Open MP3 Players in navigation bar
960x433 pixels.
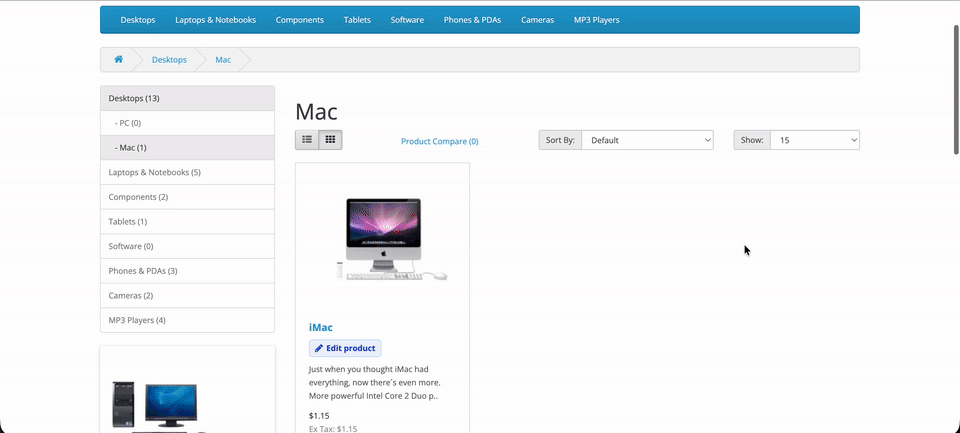point(596,20)
